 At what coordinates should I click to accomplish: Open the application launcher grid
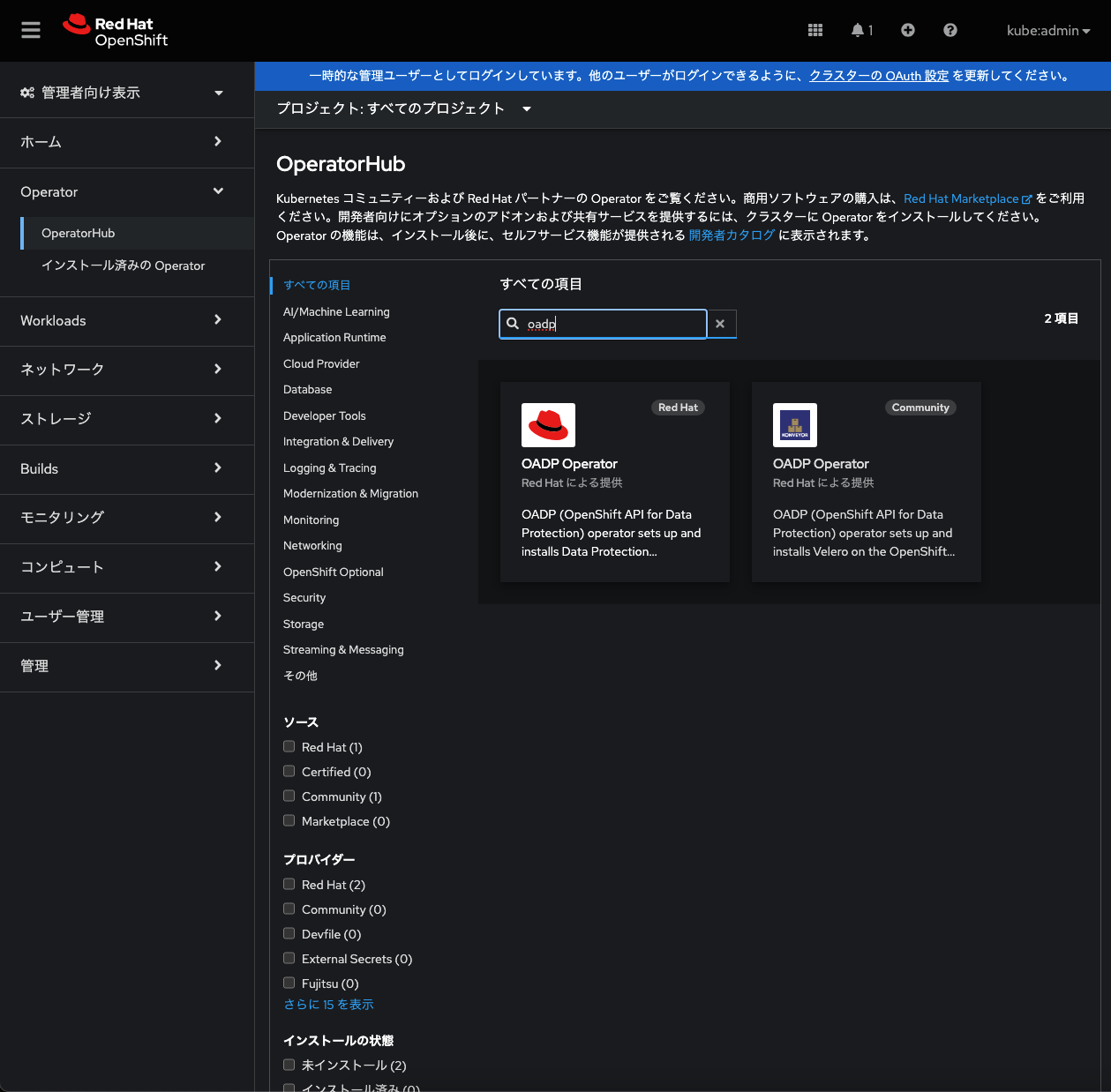815,30
